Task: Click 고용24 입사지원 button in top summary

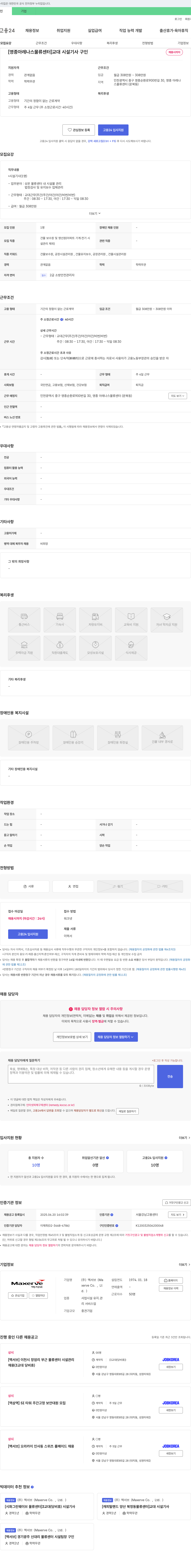Action: click(113, 130)
